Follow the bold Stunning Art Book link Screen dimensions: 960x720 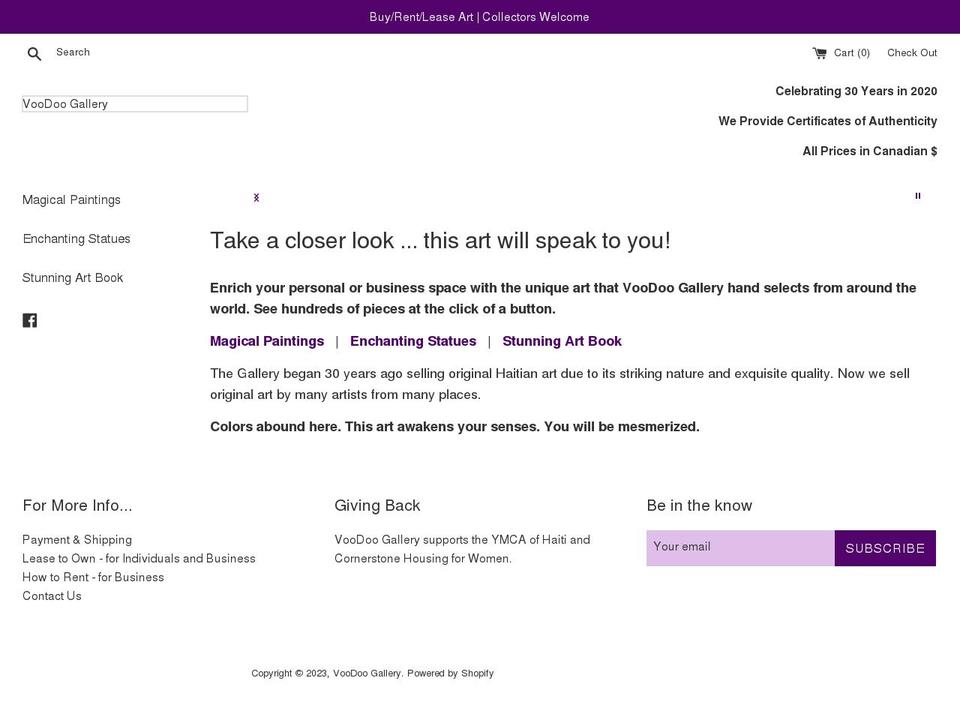[562, 341]
